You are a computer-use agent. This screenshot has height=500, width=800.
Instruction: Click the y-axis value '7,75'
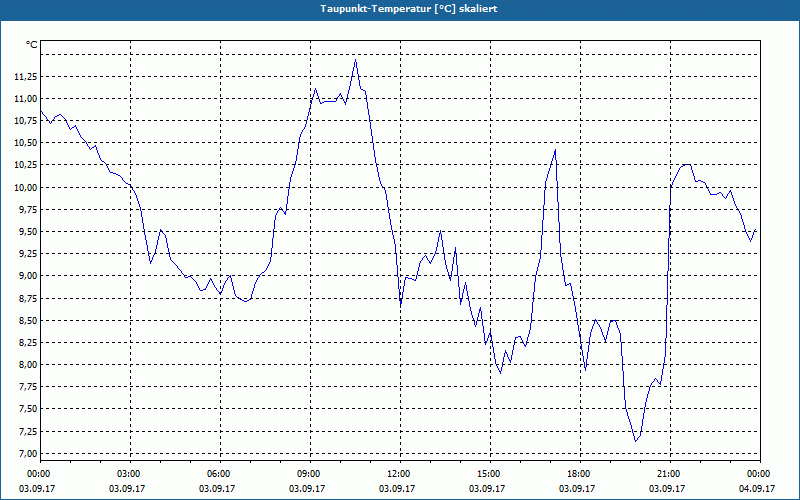pos(27,387)
